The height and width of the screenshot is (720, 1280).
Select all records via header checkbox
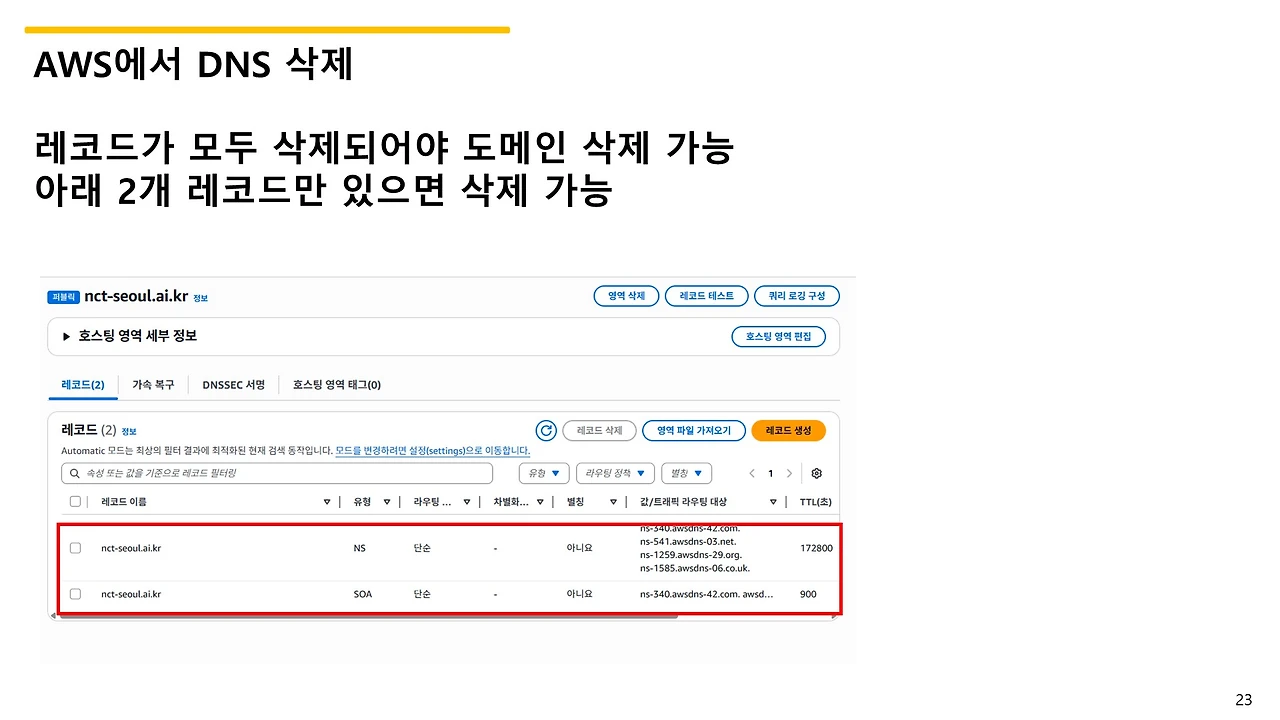[75, 501]
